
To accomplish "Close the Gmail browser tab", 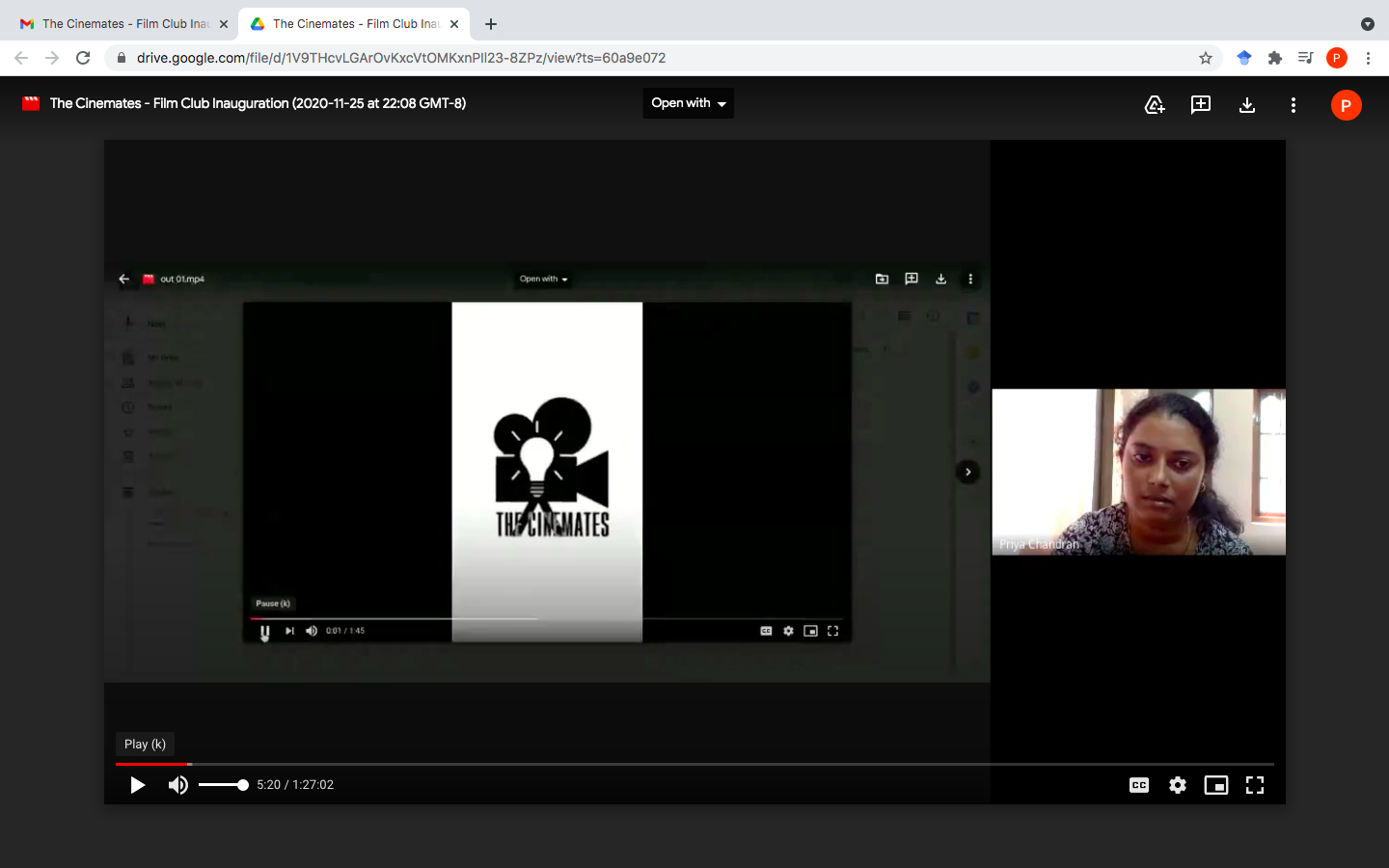I will [224, 24].
